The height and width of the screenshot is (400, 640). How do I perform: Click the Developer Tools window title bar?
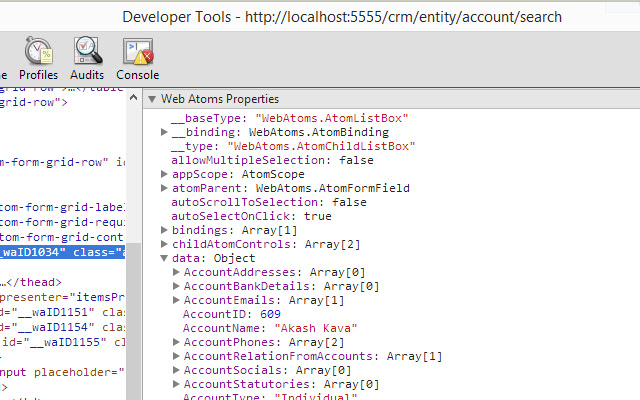tap(341, 17)
